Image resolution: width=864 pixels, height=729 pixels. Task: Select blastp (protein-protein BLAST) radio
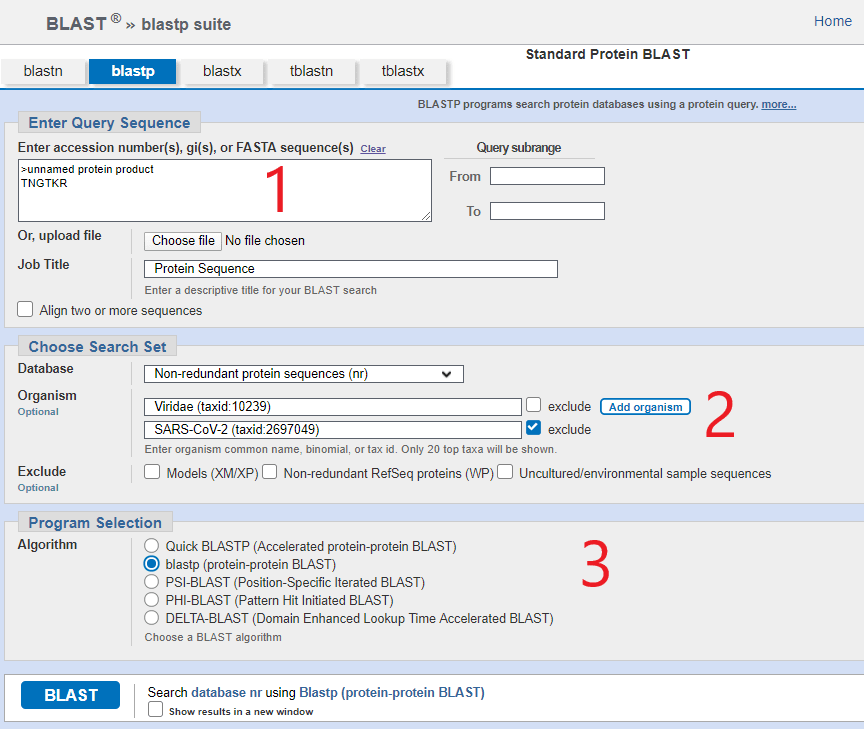[x=152, y=564]
